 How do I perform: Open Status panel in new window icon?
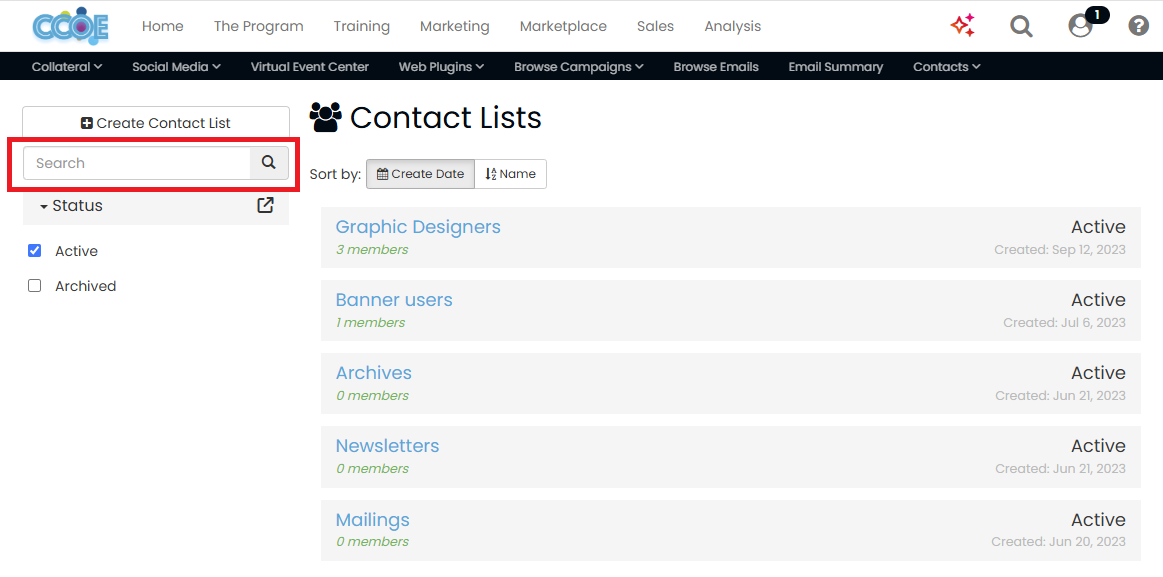click(265, 205)
